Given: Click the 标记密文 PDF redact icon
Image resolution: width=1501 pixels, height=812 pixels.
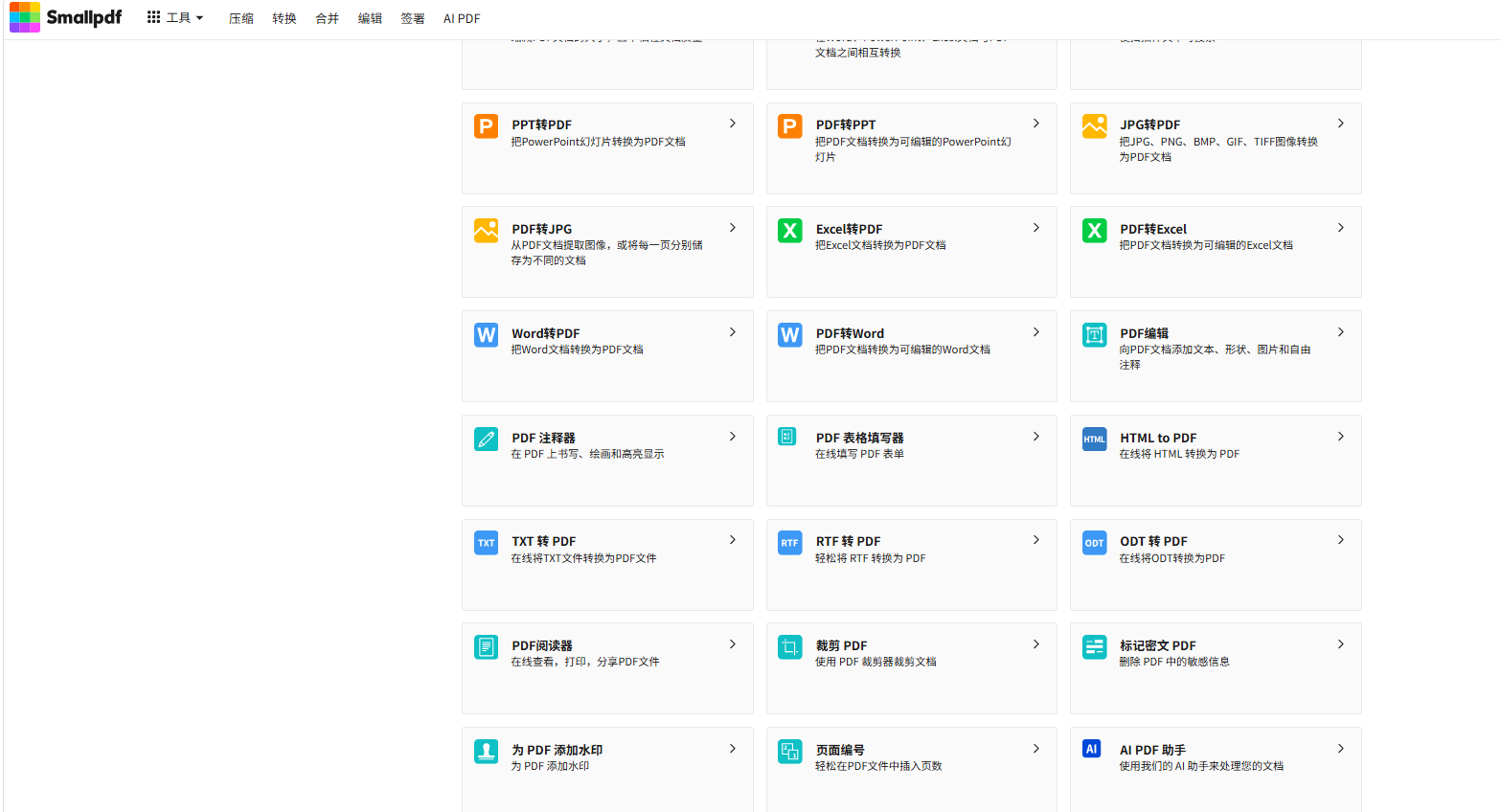Looking at the screenshot, I should pyautogui.click(x=1095, y=647).
